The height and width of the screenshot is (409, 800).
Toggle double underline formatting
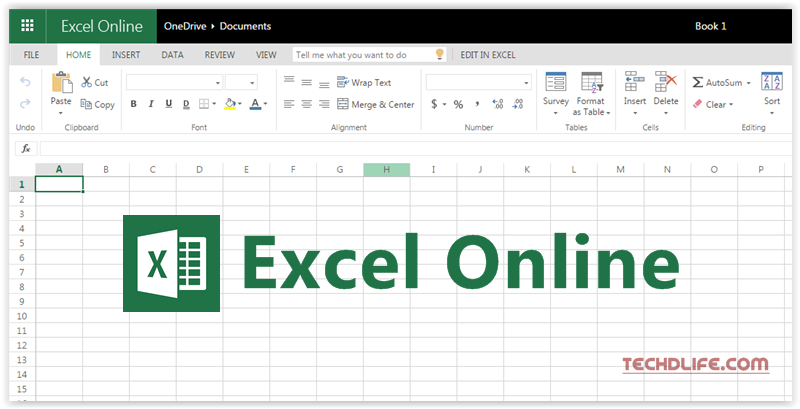186,104
